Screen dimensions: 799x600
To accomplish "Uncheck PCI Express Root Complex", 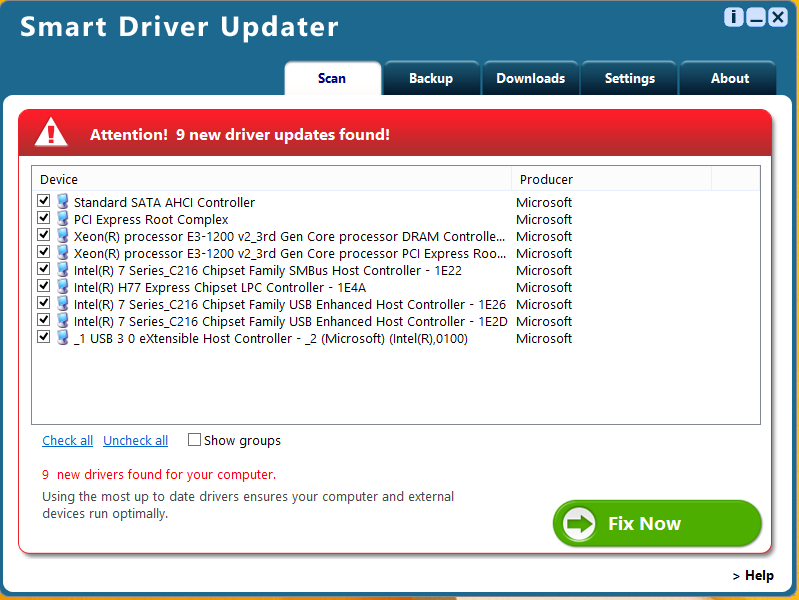I will [43, 218].
